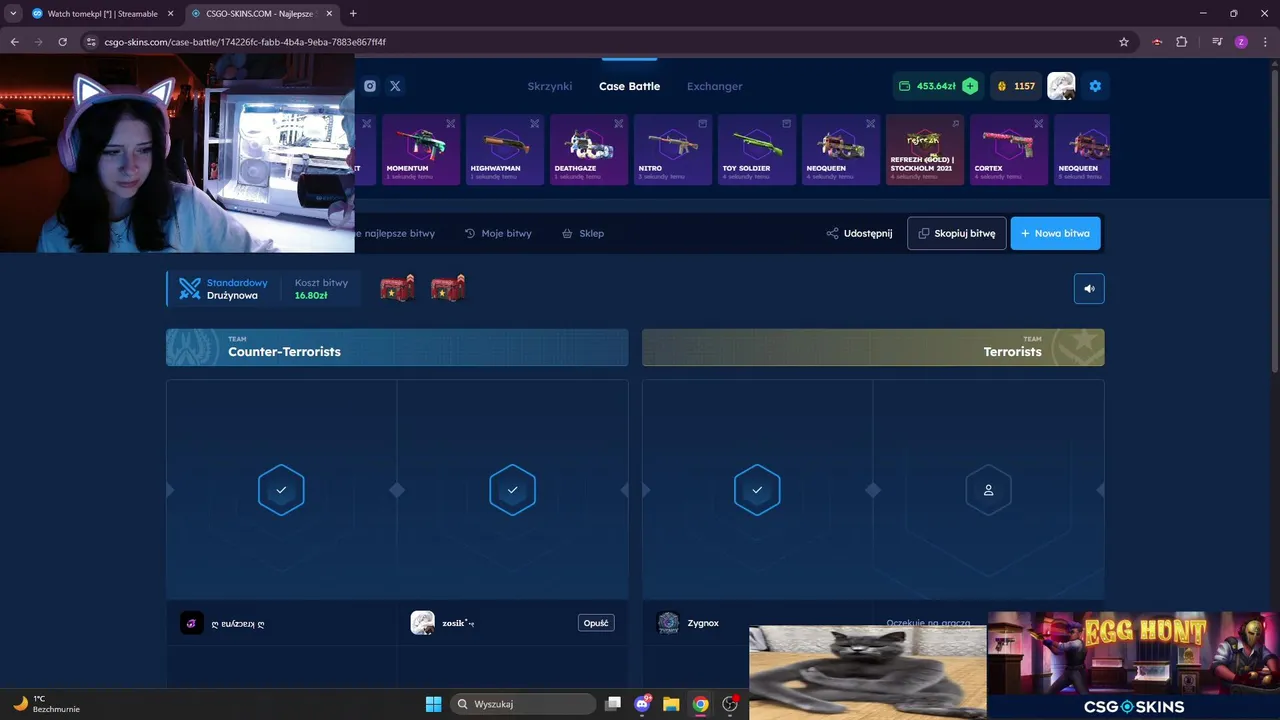Click the 453.64zł wallet balance
Screen dimensions: 1280x720
pos(927,86)
